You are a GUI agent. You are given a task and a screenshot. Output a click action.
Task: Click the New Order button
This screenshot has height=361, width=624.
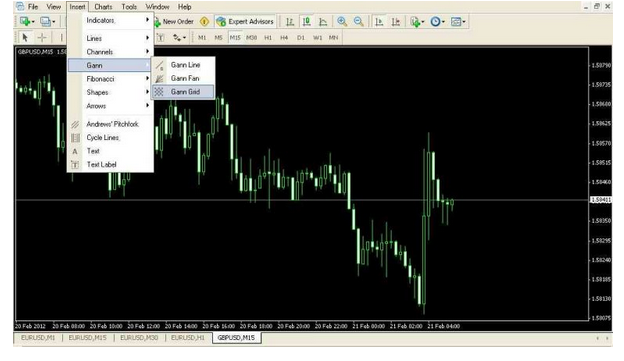pos(174,21)
